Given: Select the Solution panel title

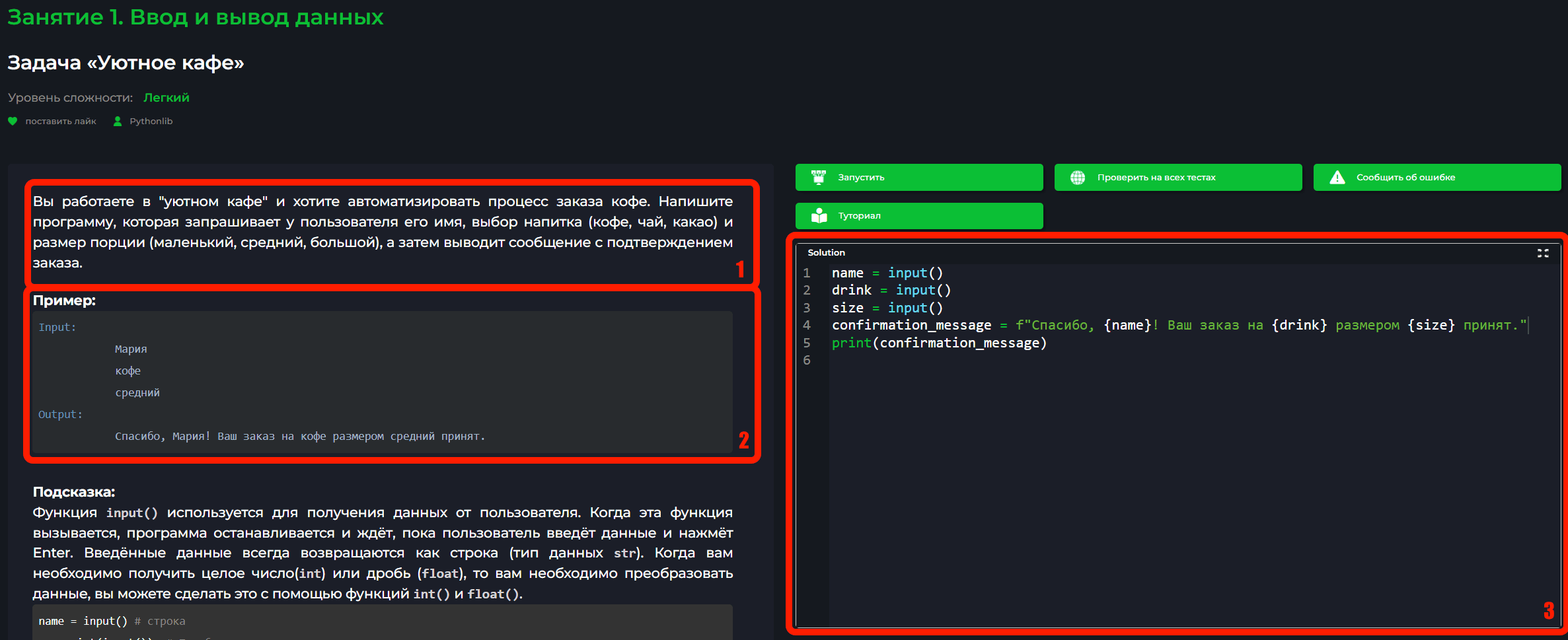Looking at the screenshot, I should pos(826,252).
